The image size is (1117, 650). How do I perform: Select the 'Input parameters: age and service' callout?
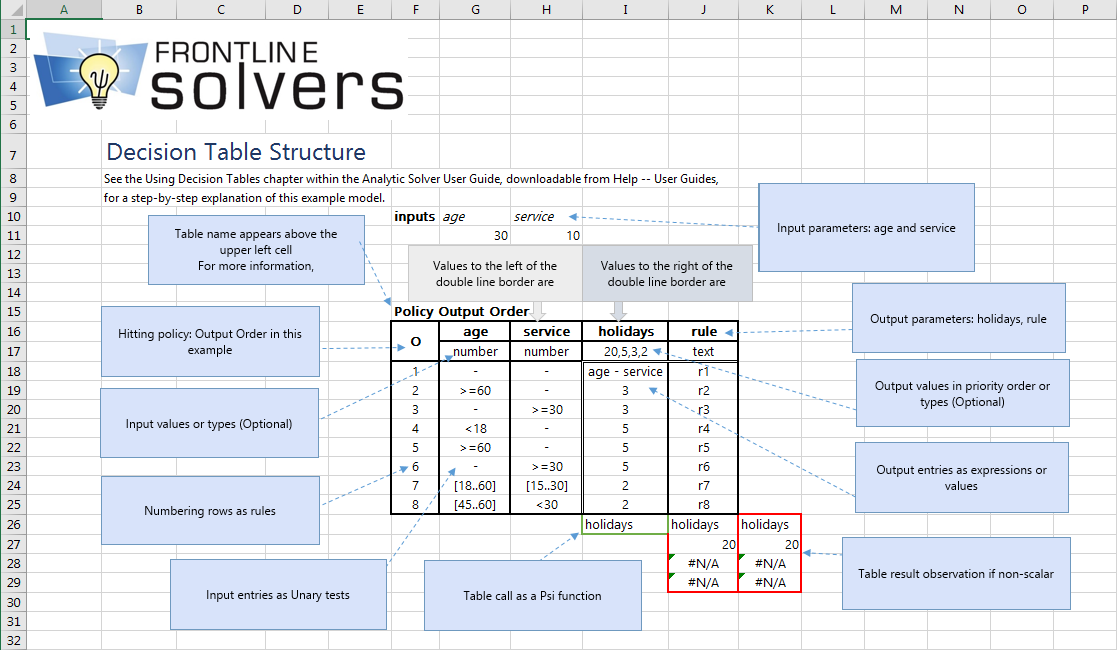pos(866,227)
